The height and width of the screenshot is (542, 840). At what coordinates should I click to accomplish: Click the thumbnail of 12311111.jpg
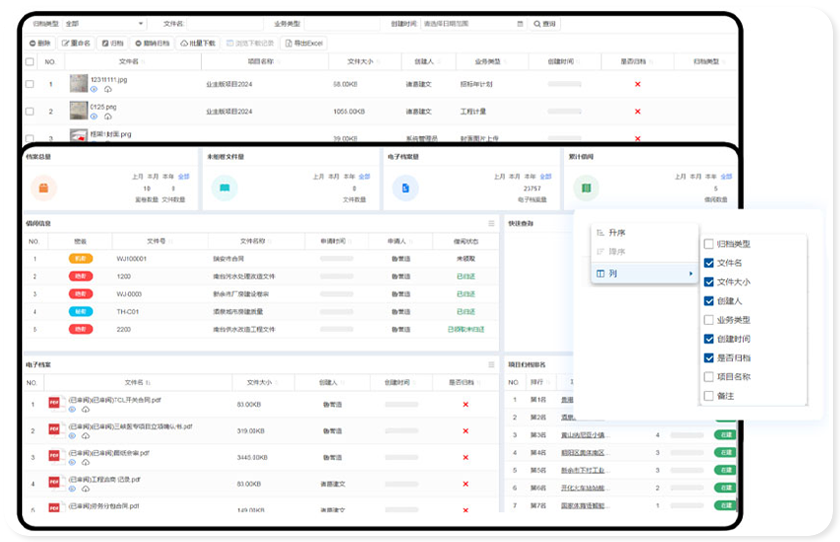click(x=78, y=84)
